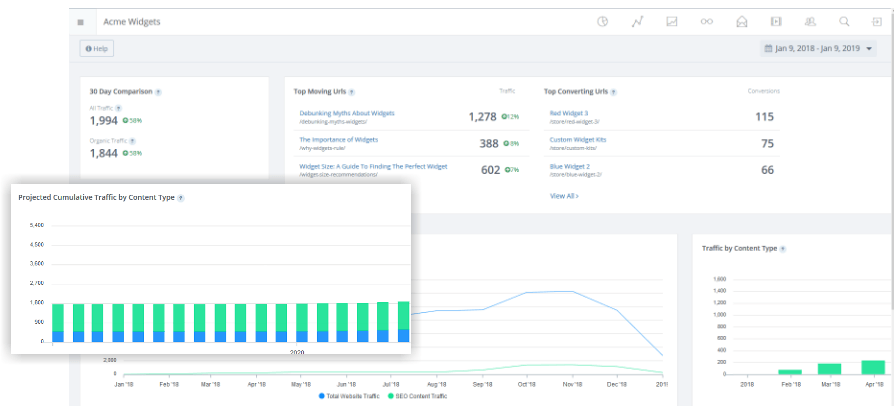The height and width of the screenshot is (411, 894).
Task: Open Custom Widget Kits link
Action: [578, 140]
